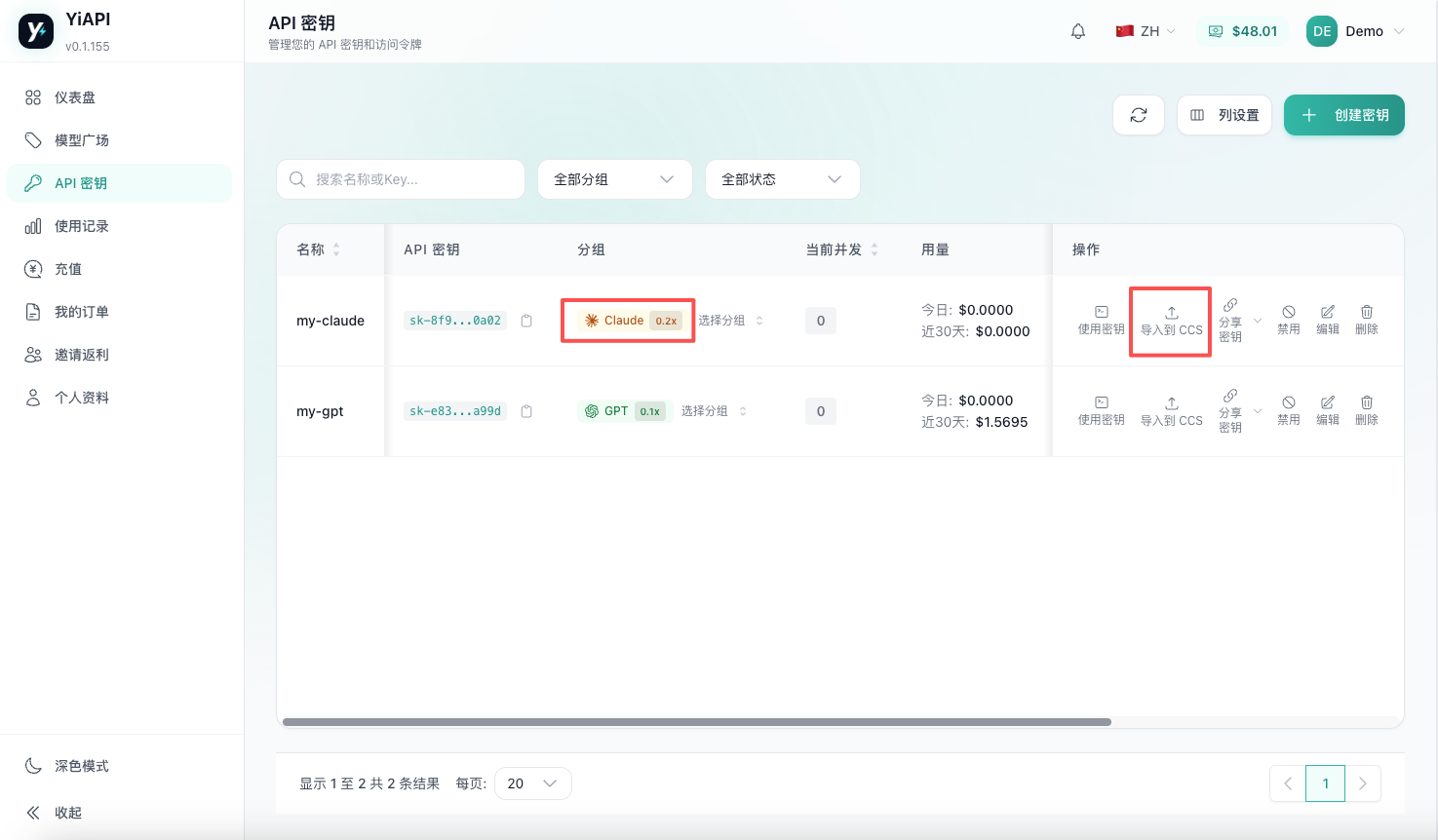Sort by 当前并发 column arrows
The width and height of the screenshot is (1438, 840).
pos(874,249)
